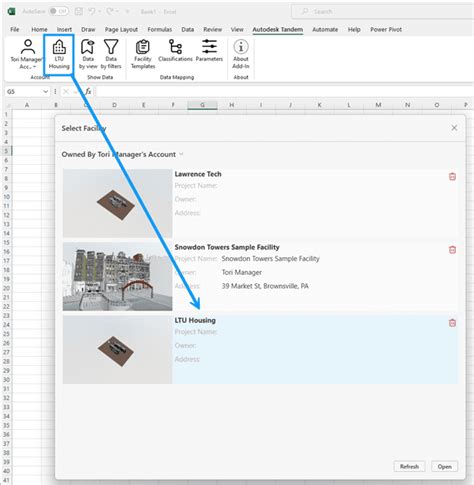The image size is (474, 485).
Task: Switch to the View tab
Action: (x=237, y=29)
